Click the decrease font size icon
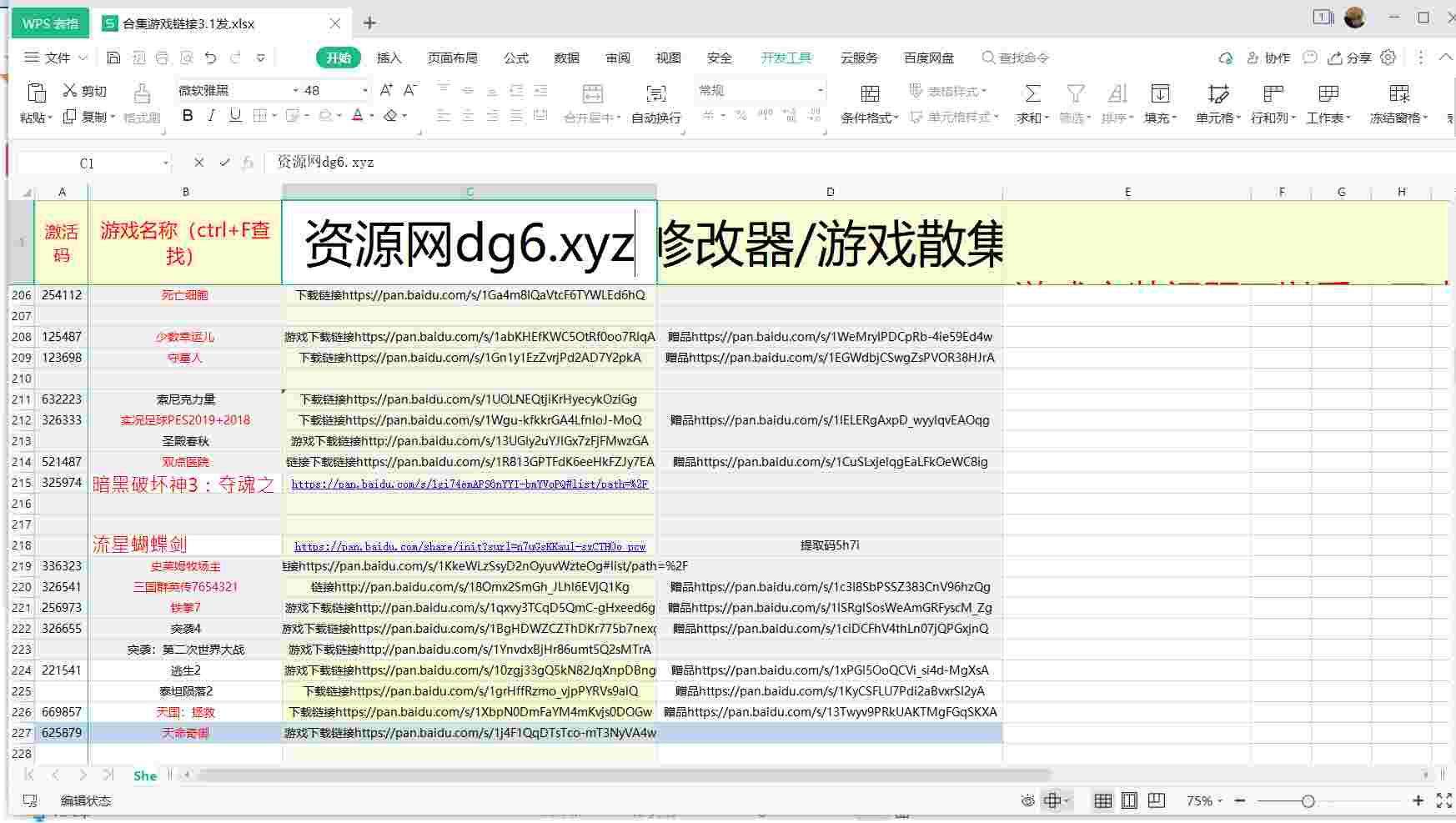 pyautogui.click(x=409, y=90)
